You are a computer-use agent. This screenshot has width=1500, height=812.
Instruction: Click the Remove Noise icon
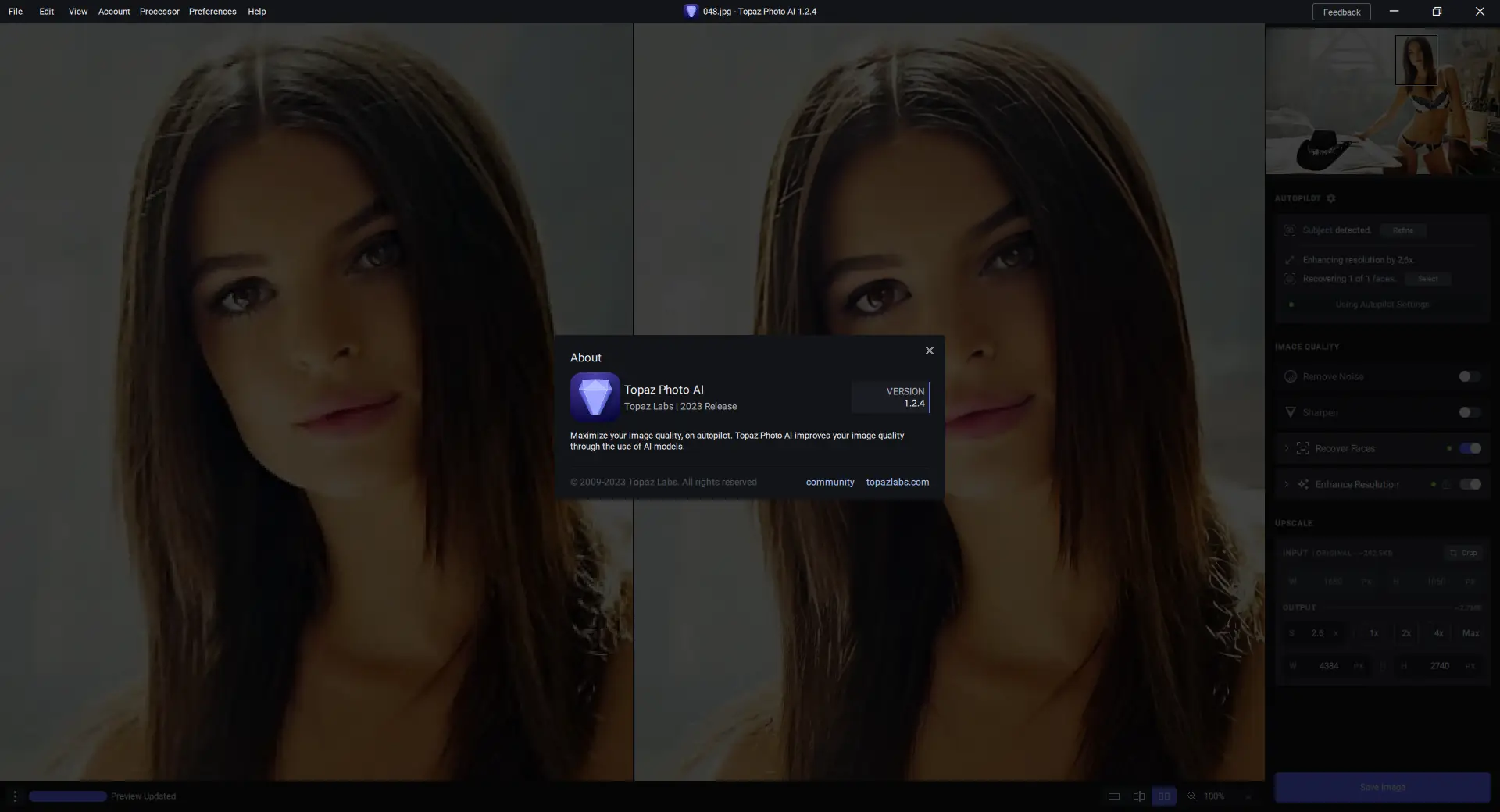pyautogui.click(x=1291, y=376)
